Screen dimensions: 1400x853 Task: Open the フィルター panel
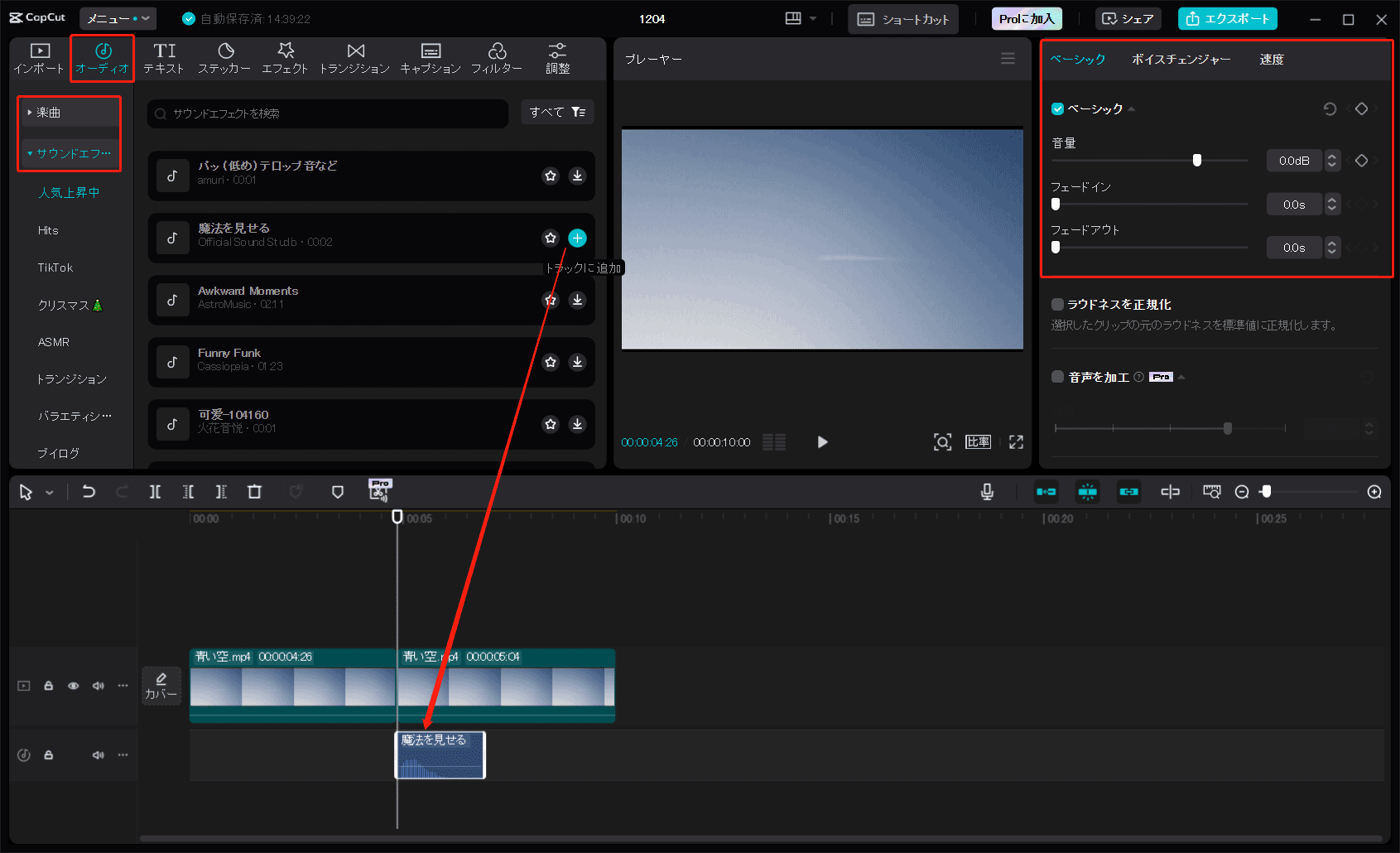point(498,58)
